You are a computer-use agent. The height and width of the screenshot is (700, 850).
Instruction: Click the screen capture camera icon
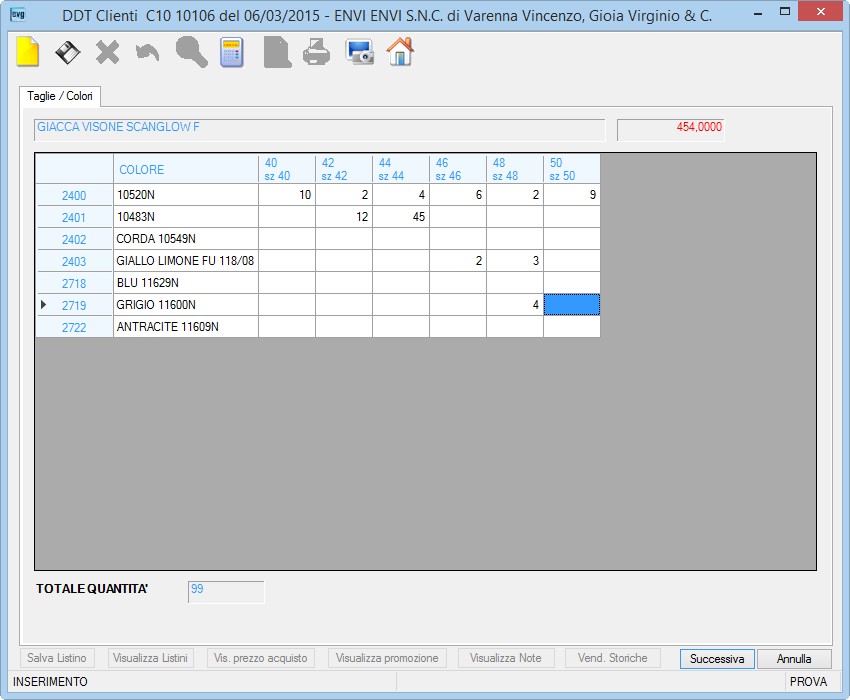[x=359, y=53]
